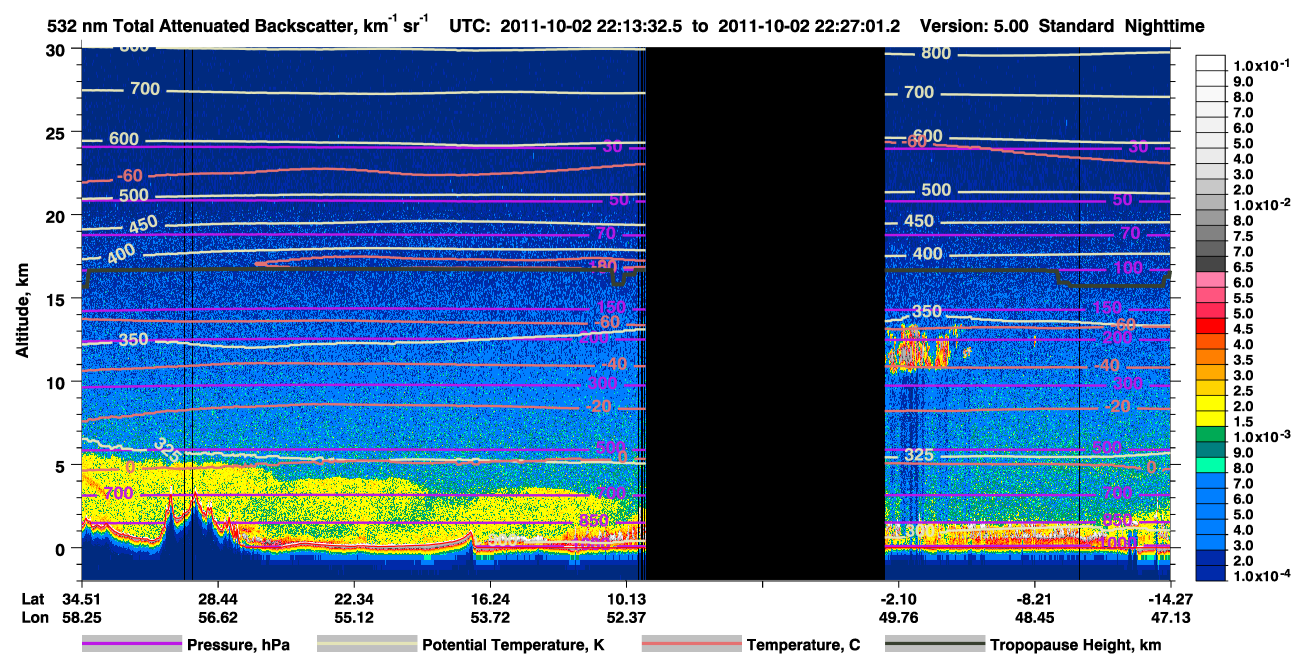Image resolution: width=1300 pixels, height=667 pixels.
Task: Select the salmon Temperature legend line sample
Action: [x=691, y=645]
